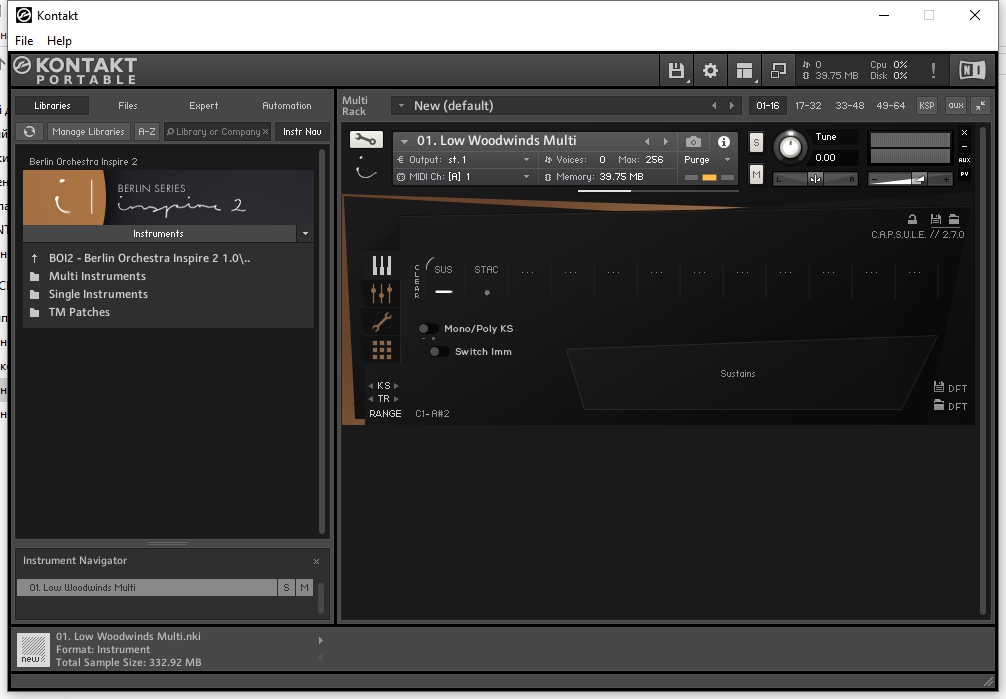Adjust the Tune knob
The image size is (1006, 699).
click(790, 147)
